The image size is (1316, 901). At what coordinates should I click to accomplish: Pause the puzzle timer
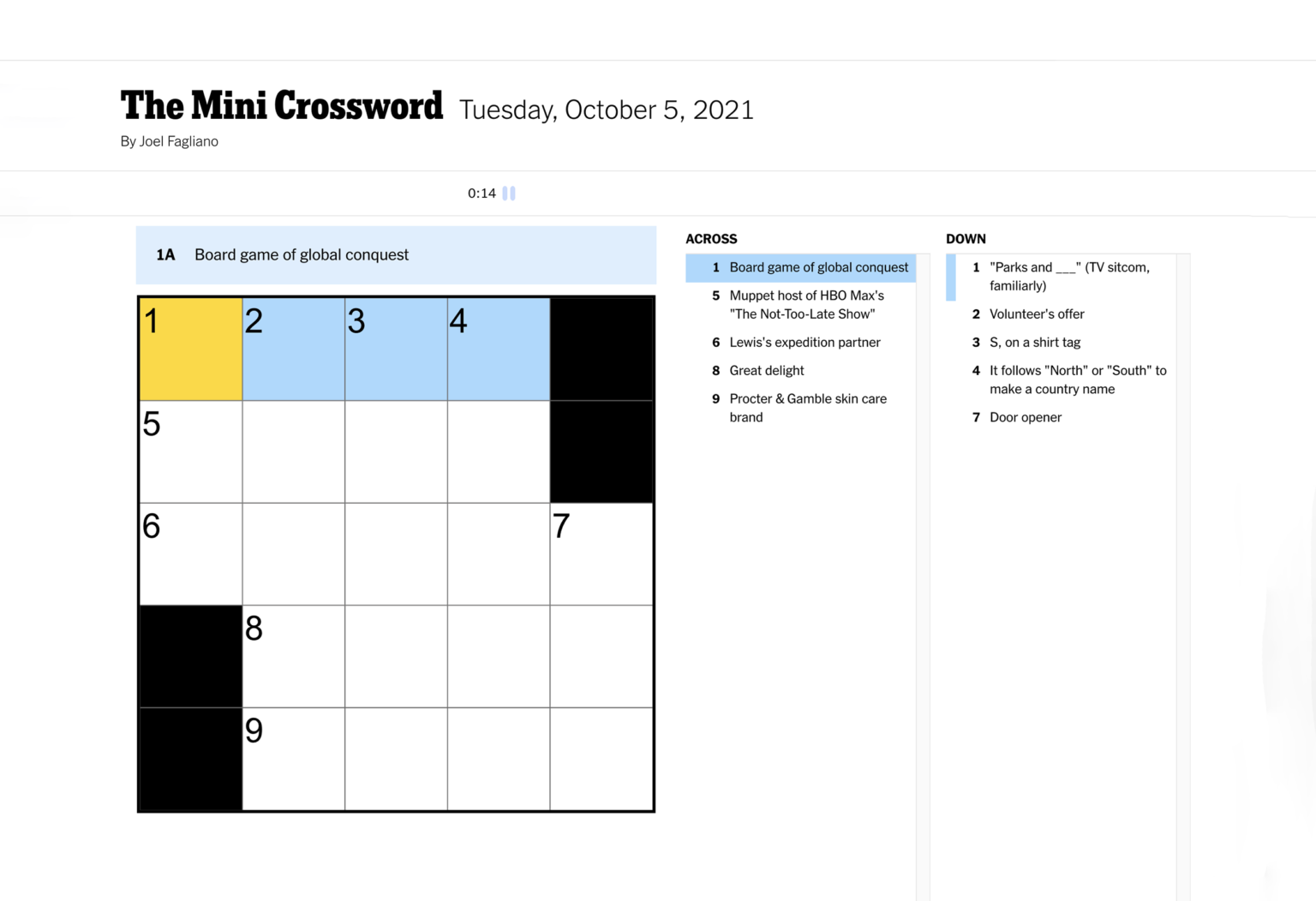509,194
